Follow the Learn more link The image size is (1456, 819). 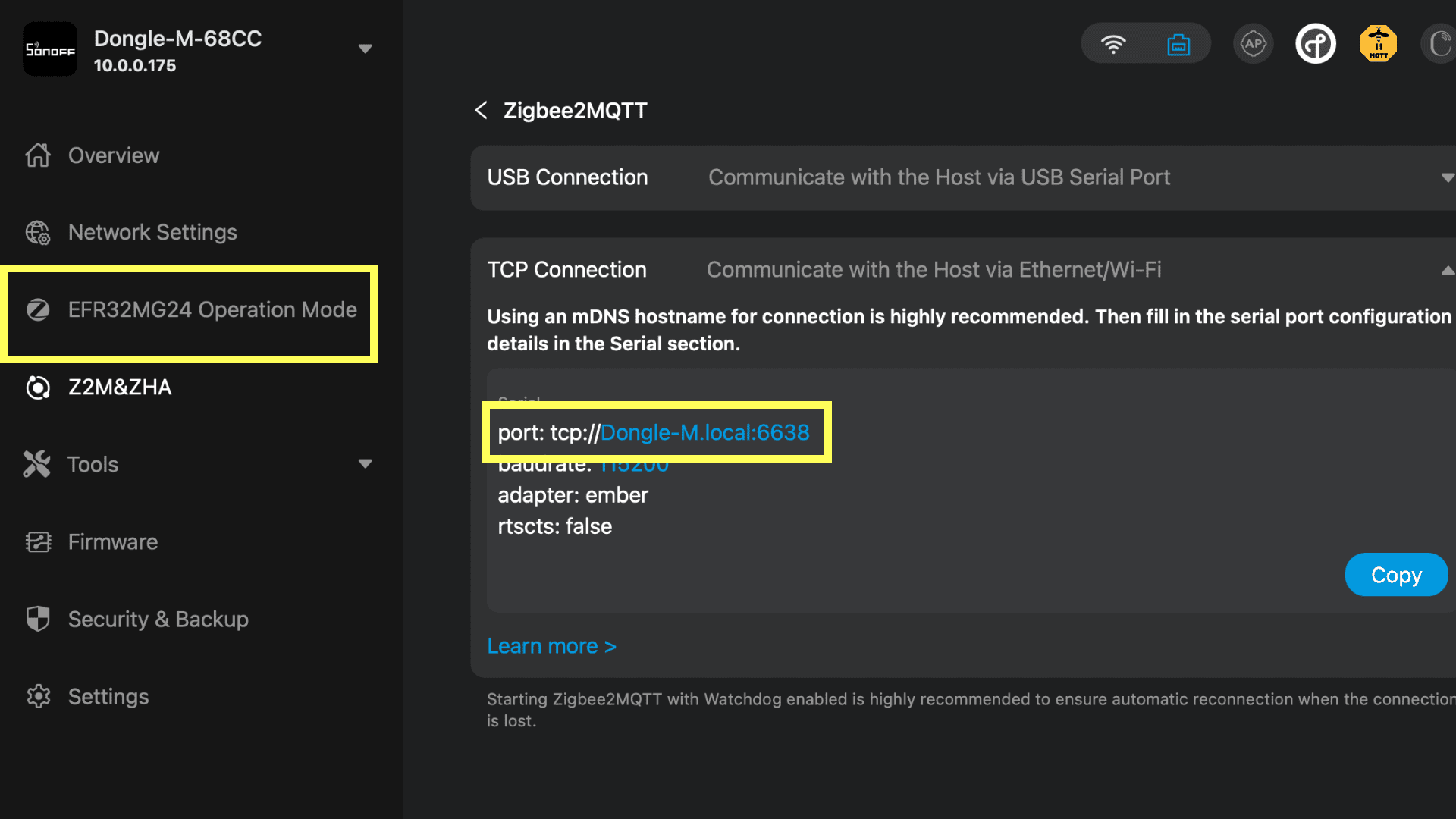point(551,646)
